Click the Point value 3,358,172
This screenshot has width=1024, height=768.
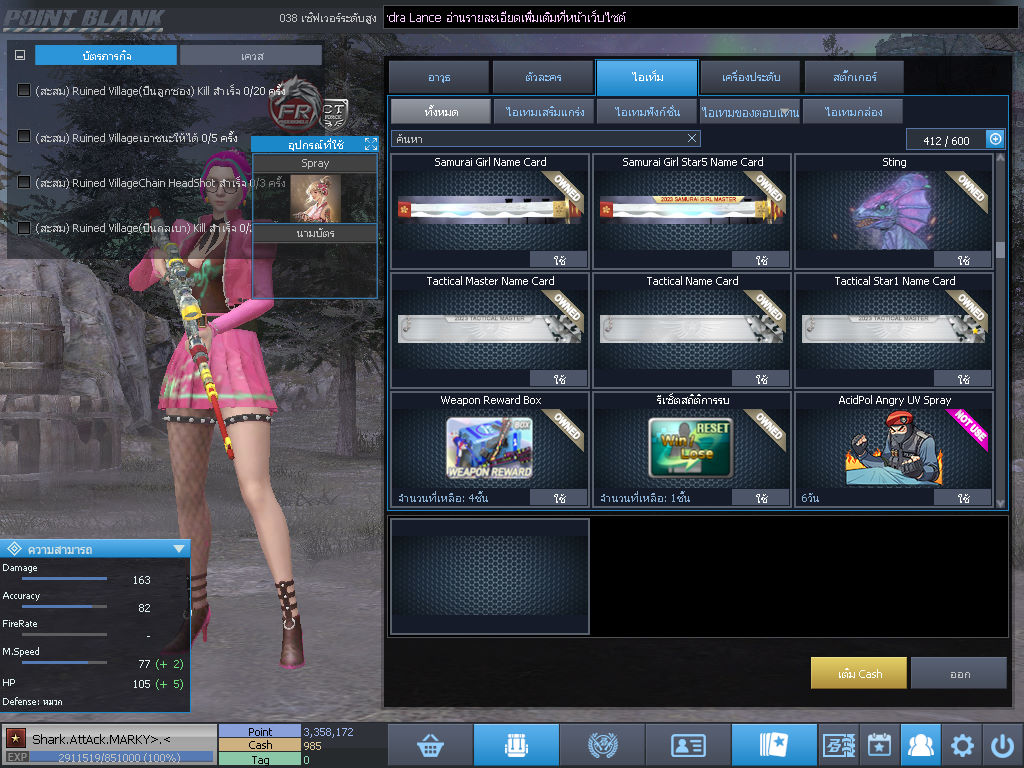pyautogui.click(x=328, y=732)
